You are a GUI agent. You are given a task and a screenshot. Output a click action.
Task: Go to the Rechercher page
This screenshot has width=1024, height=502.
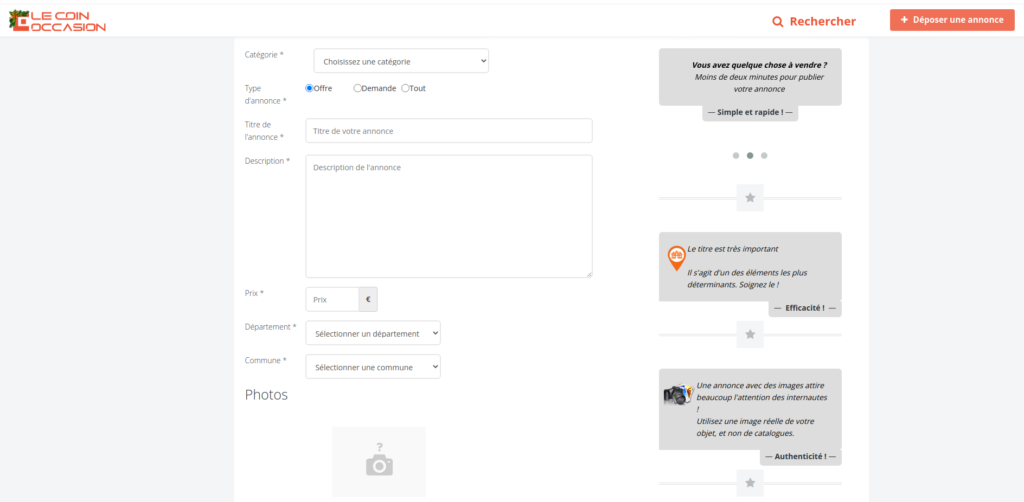[822, 21]
